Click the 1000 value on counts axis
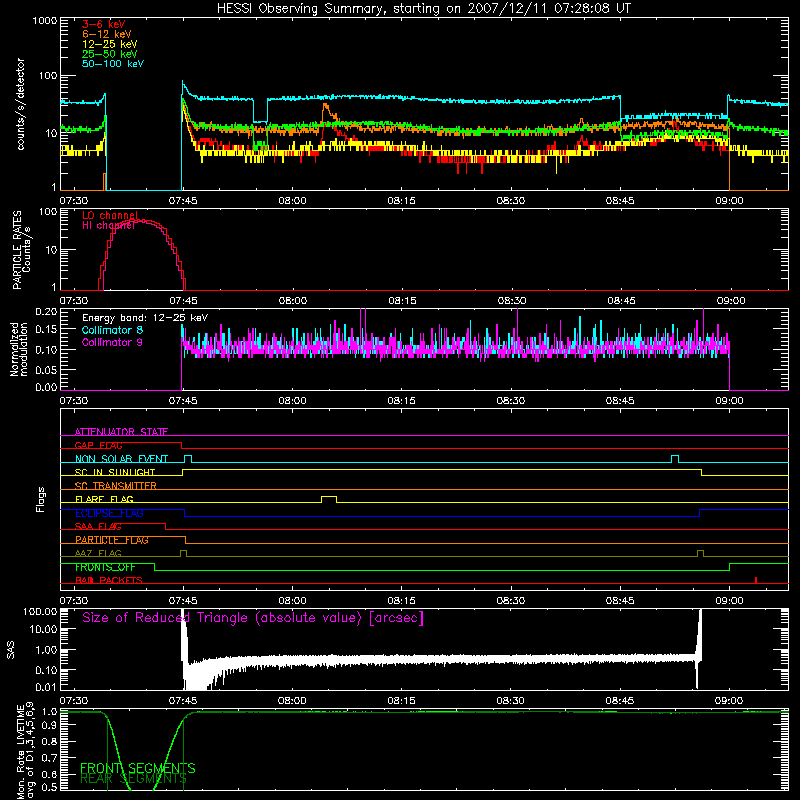The image size is (800, 800). pyautogui.click(x=44, y=21)
